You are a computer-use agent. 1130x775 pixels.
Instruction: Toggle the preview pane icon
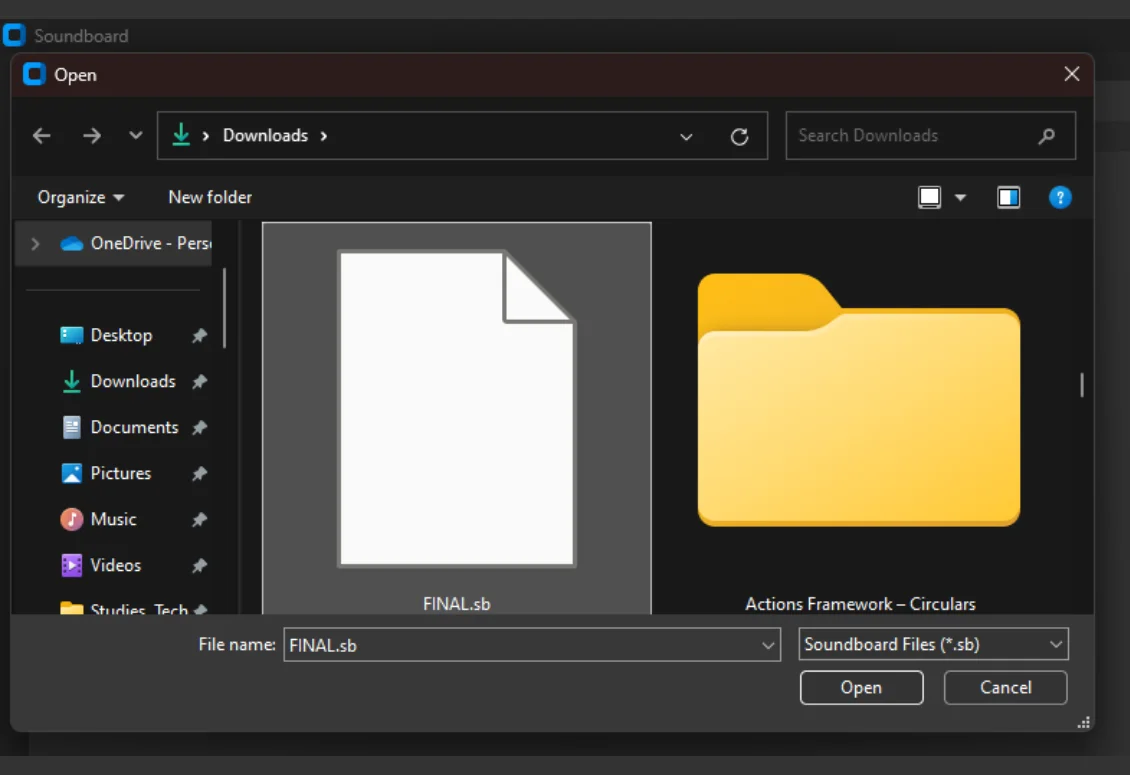[1008, 198]
